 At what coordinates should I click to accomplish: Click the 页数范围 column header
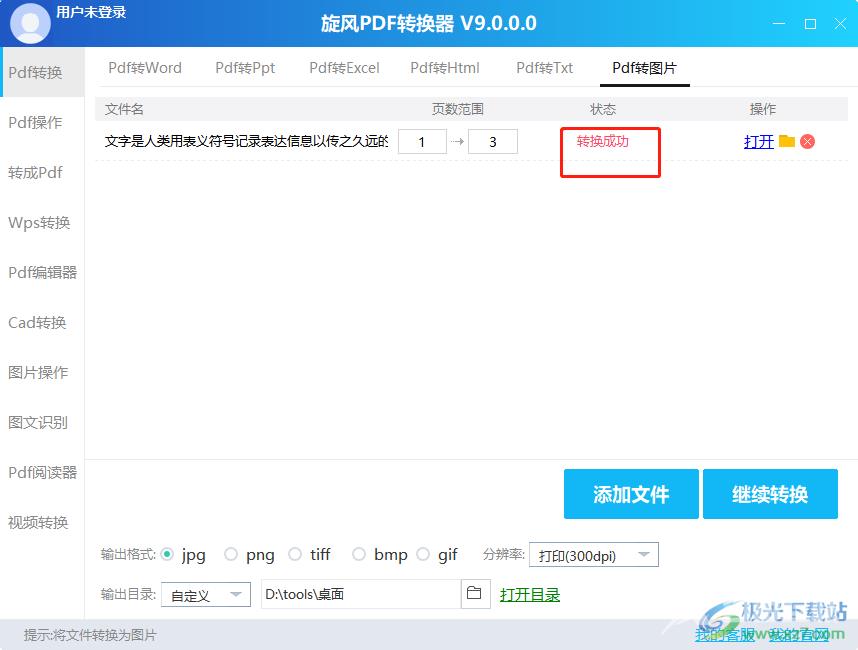tap(457, 109)
